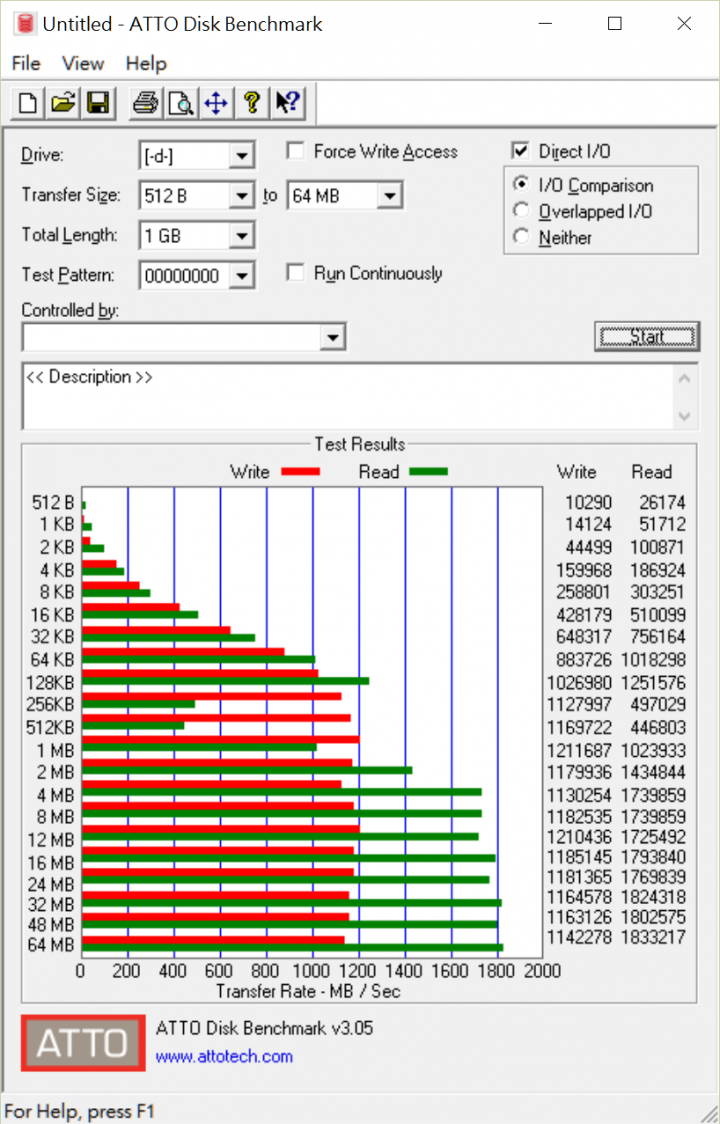Click the write value 10290

pyautogui.click(x=588, y=503)
